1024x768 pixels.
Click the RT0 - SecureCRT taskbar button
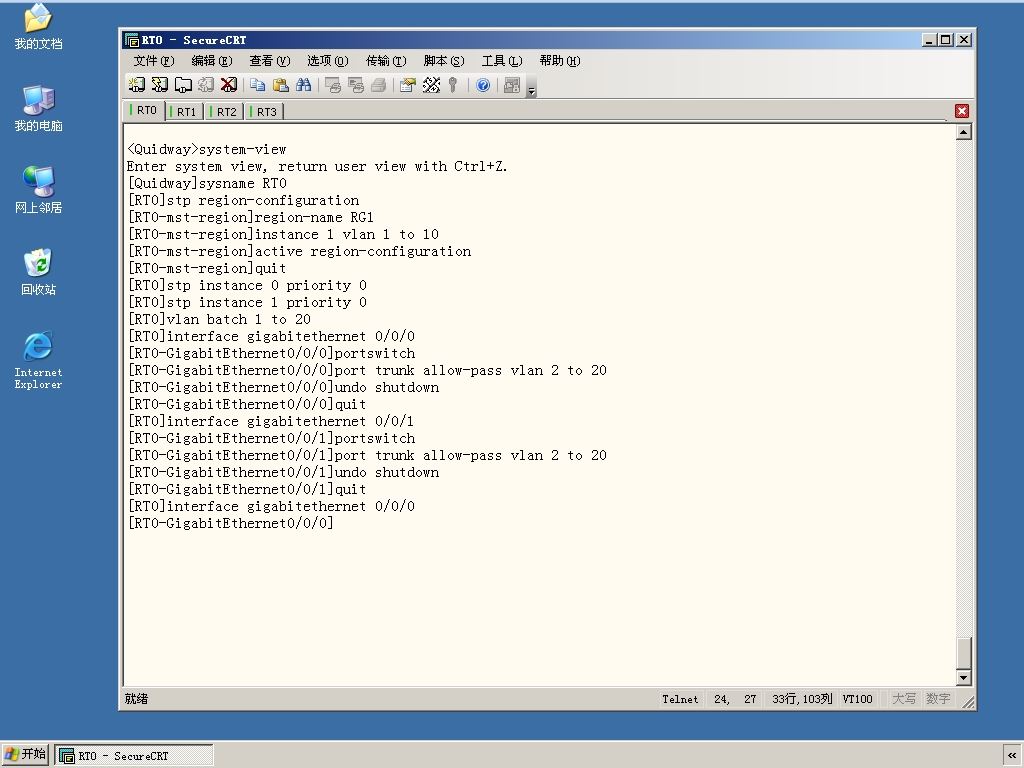[x=134, y=756]
